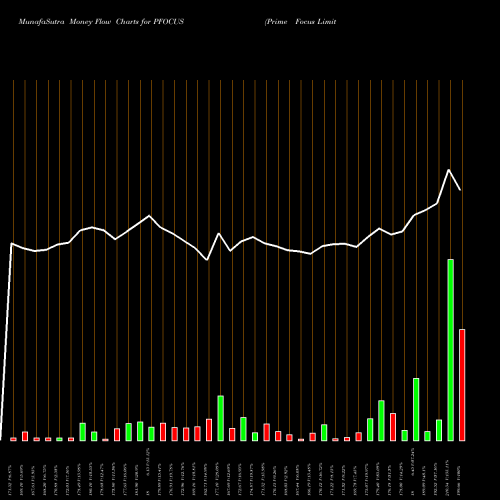Click the "(Prime Focus Limit" heading text
The image size is (500, 500).
pyautogui.click(x=300, y=22)
